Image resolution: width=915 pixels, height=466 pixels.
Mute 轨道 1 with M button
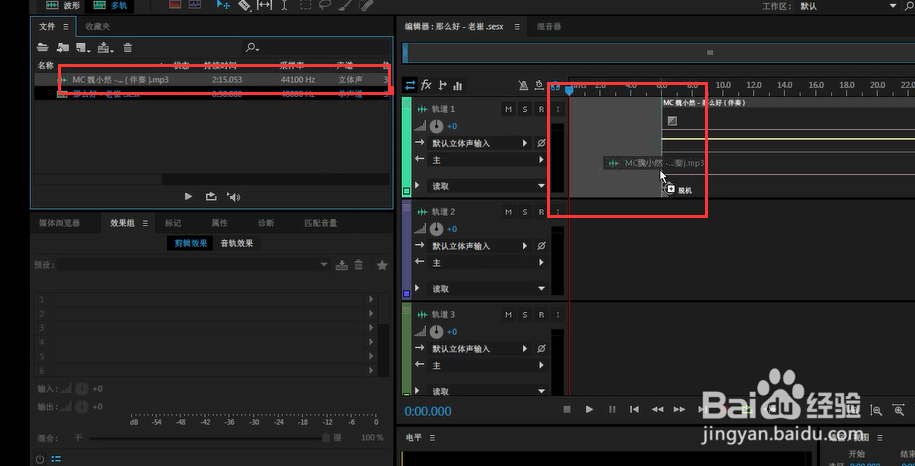click(x=508, y=109)
